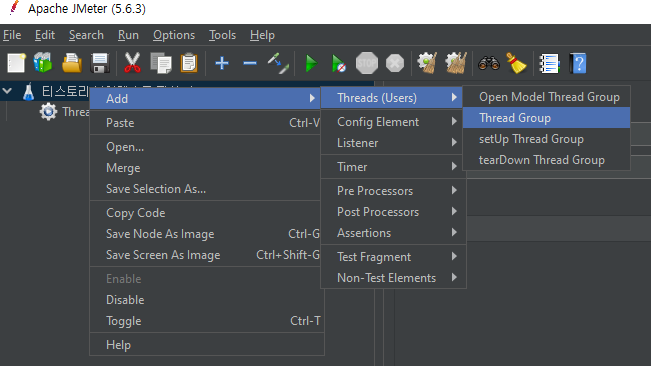
Task: Open Search with the binoculars icon
Action: (489, 63)
